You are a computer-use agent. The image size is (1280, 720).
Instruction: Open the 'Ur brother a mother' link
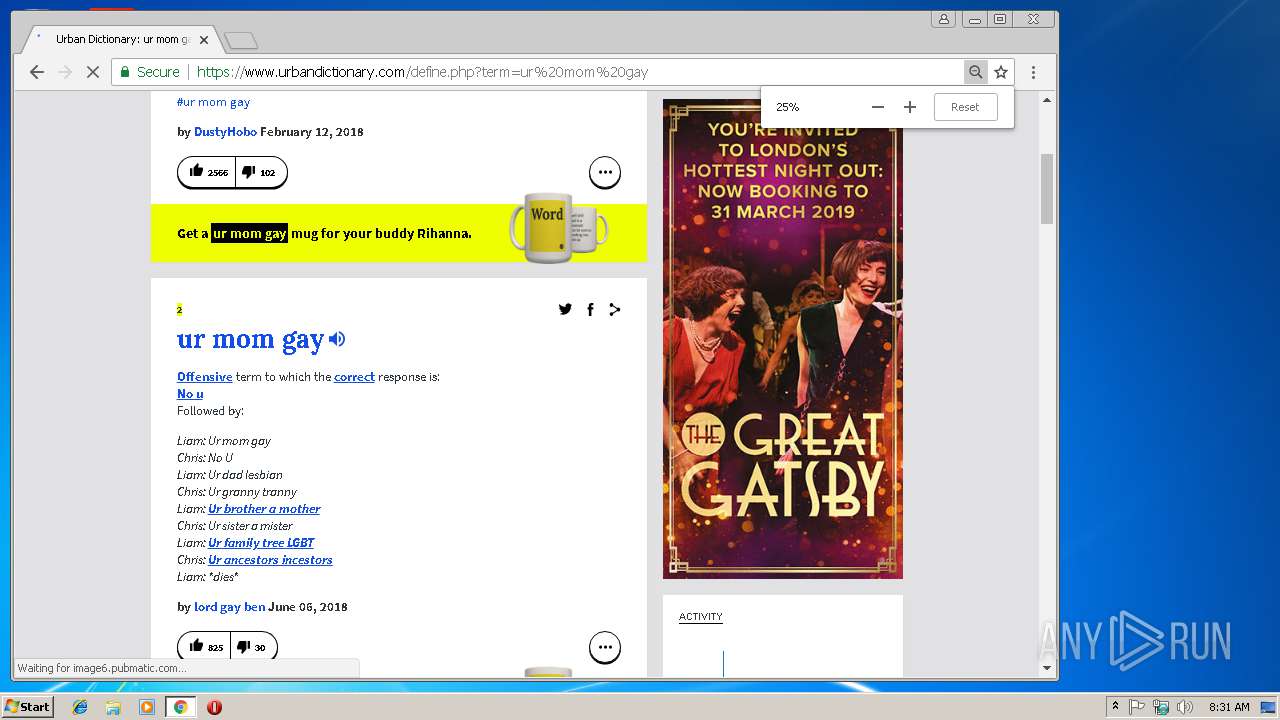(264, 509)
